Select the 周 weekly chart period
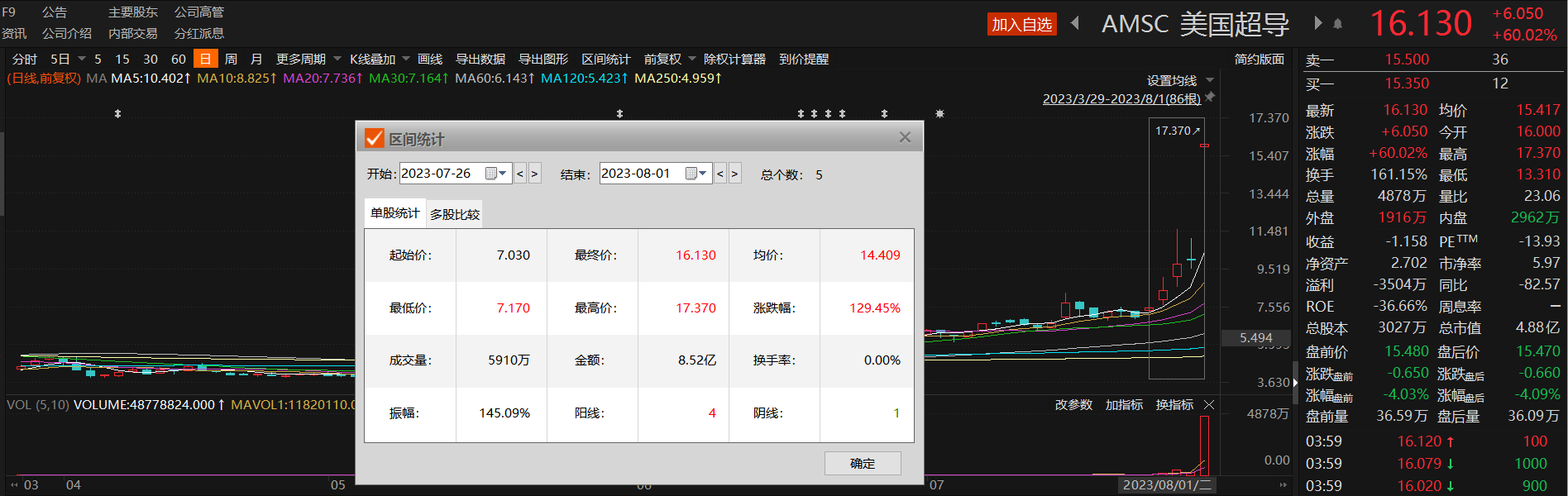1568x496 pixels. click(x=231, y=59)
